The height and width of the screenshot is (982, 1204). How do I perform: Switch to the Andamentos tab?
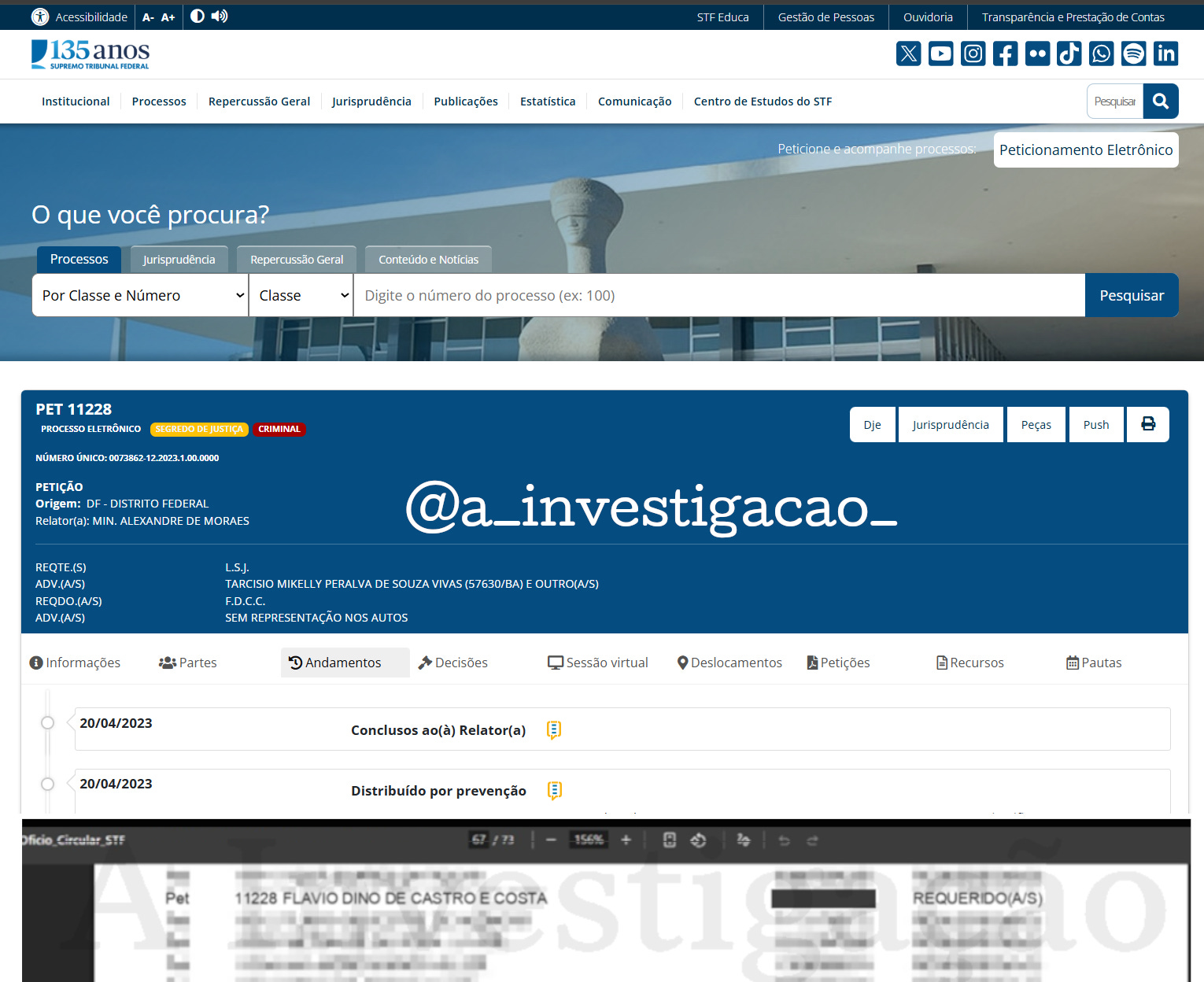pyautogui.click(x=345, y=663)
